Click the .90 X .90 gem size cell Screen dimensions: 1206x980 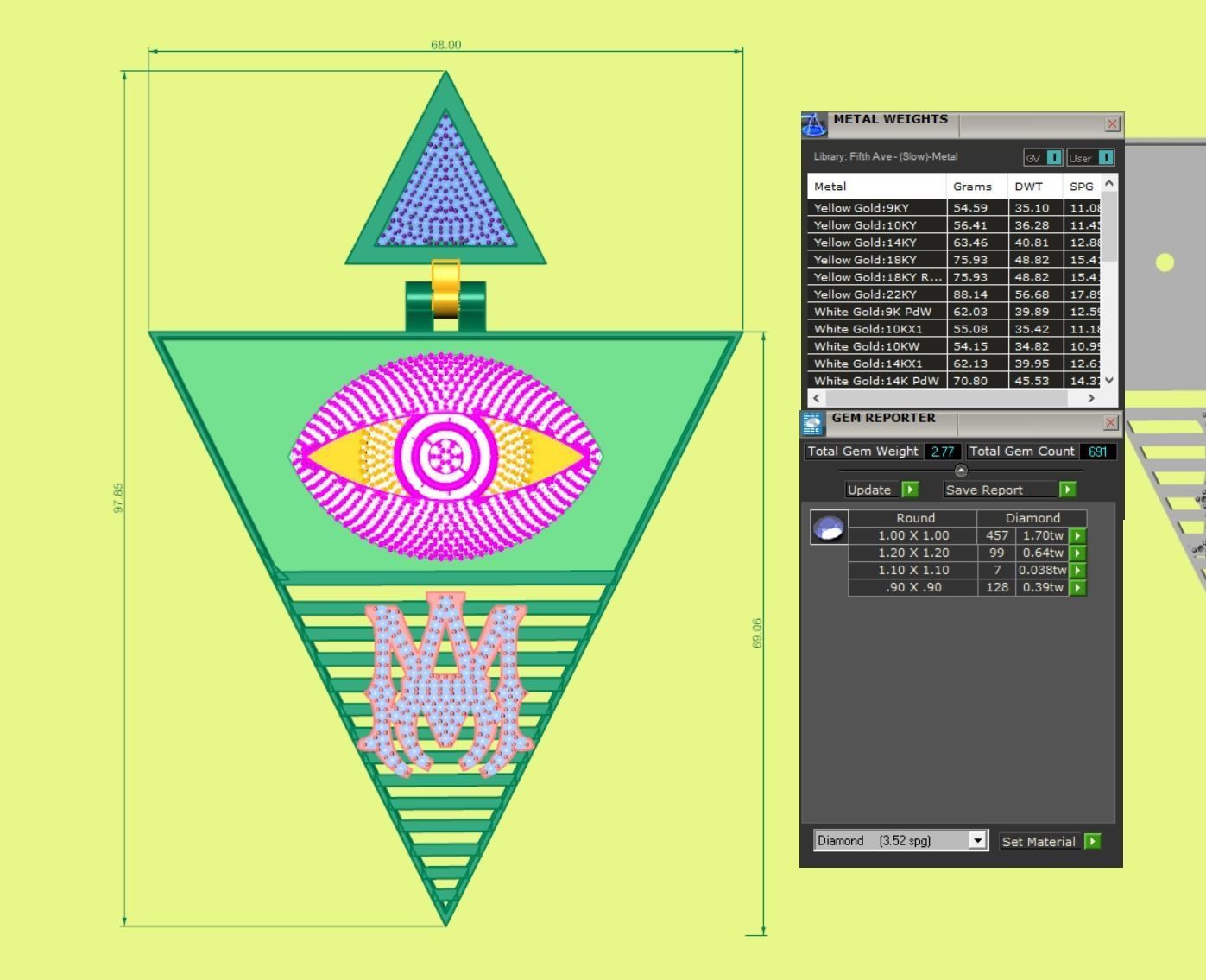[913, 587]
